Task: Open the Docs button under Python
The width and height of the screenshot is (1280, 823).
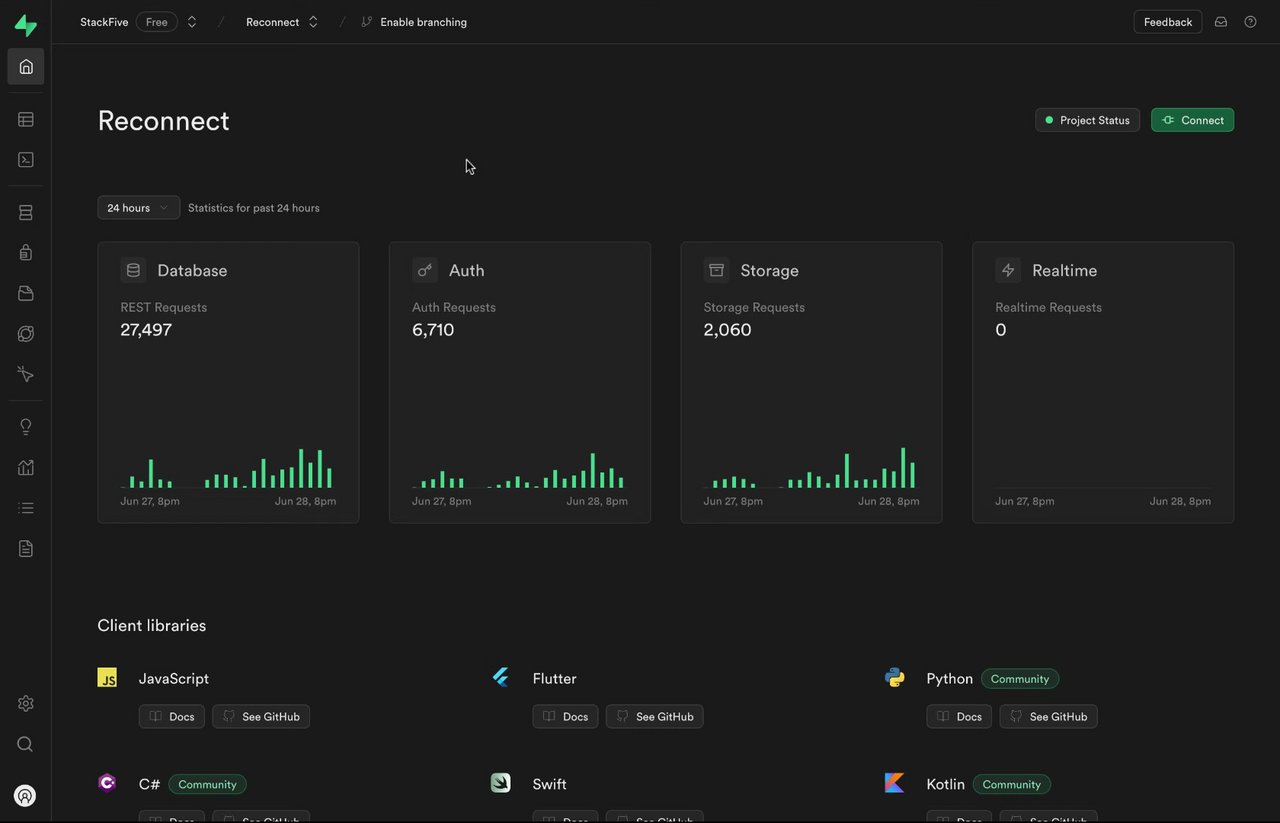Action: 960,716
